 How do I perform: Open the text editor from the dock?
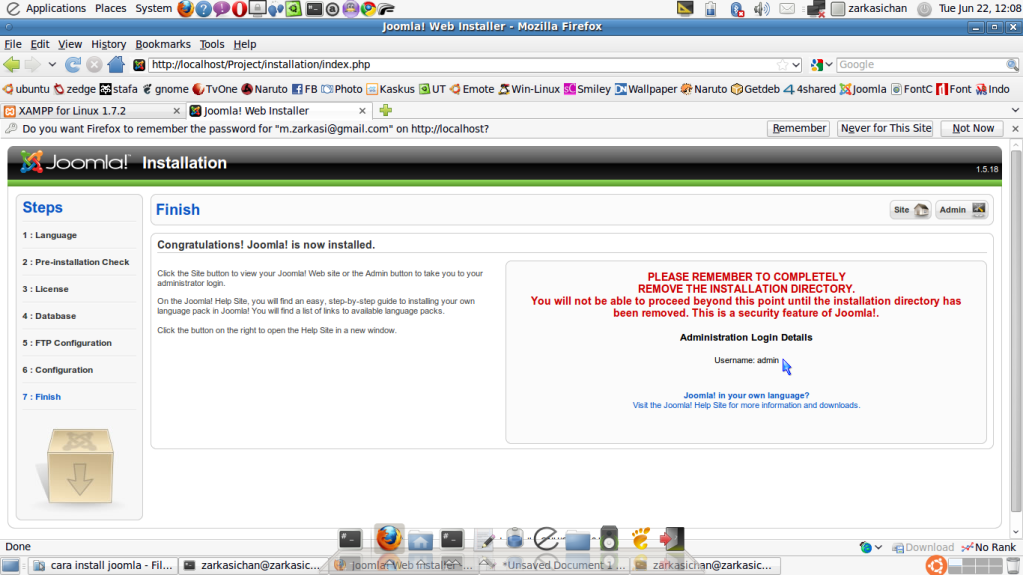(484, 540)
